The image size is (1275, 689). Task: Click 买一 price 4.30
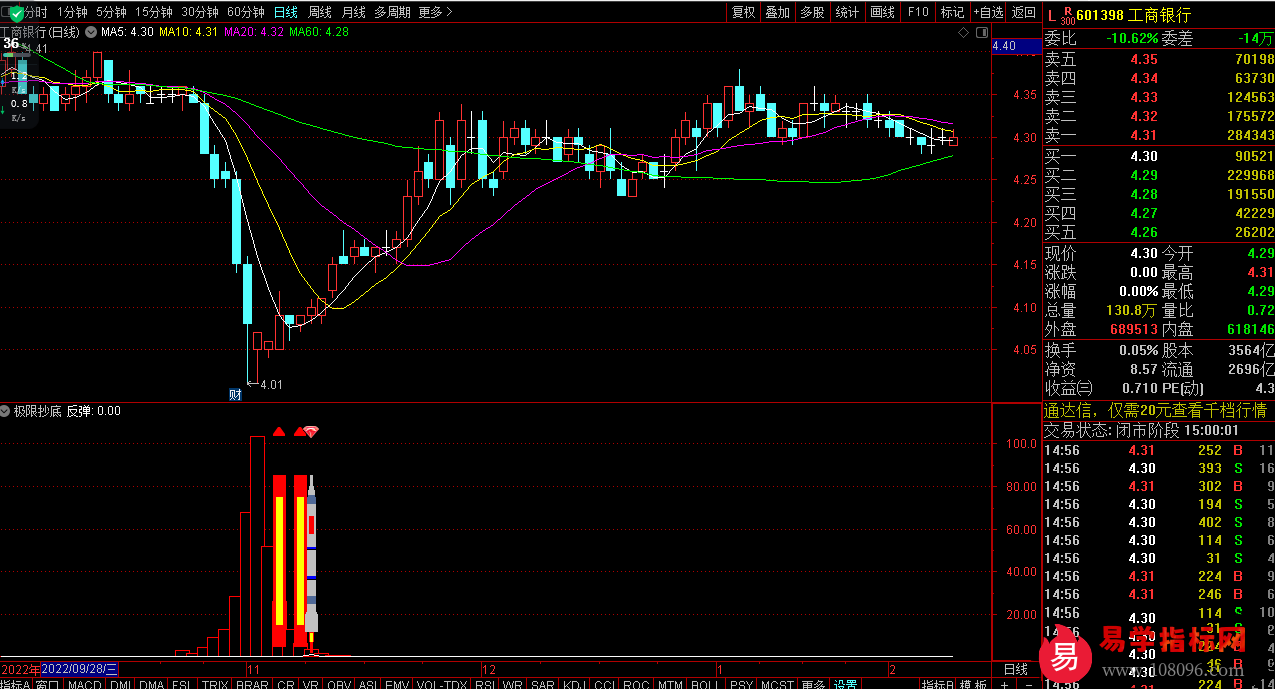tap(1144, 155)
